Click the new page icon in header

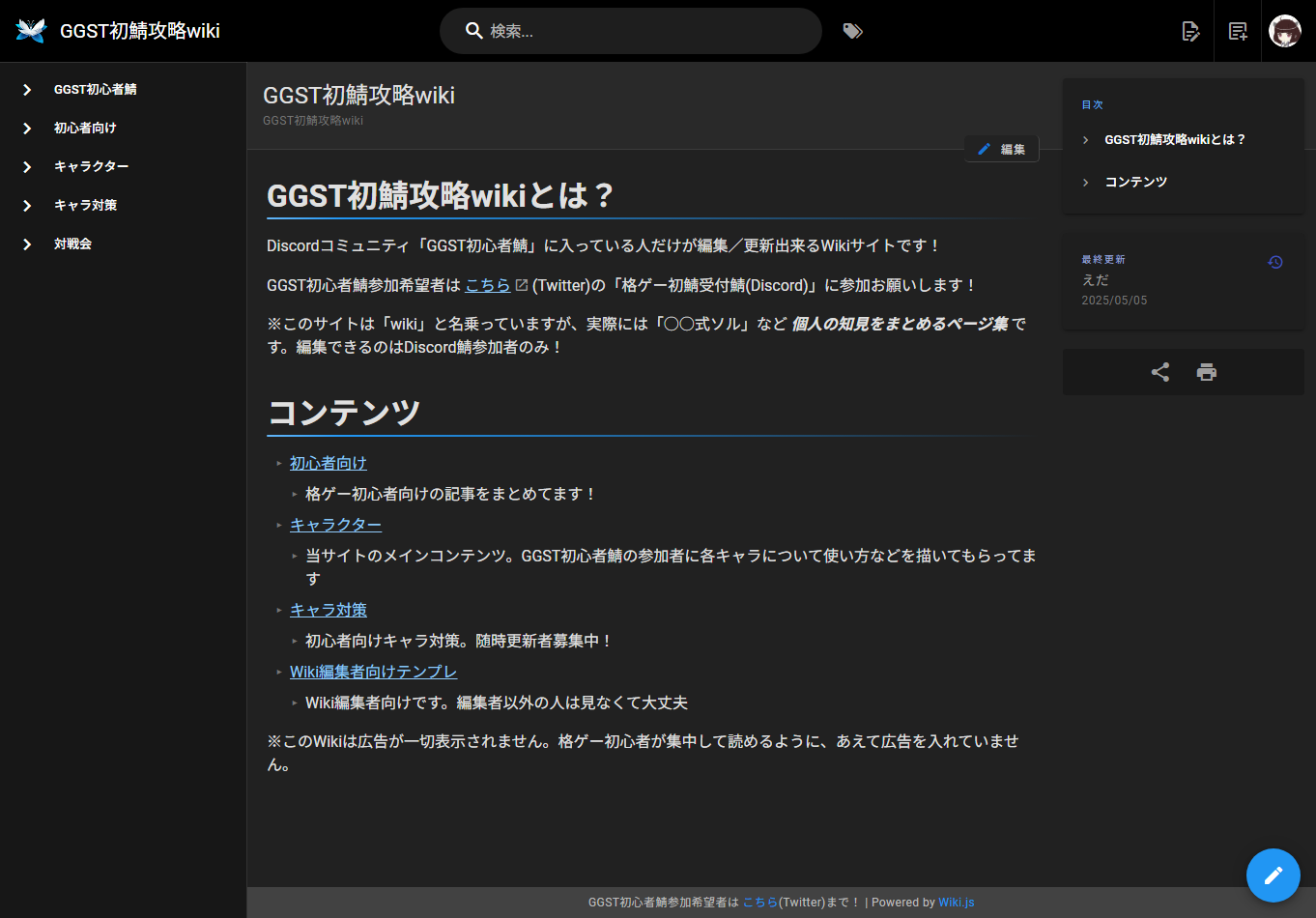point(1238,31)
